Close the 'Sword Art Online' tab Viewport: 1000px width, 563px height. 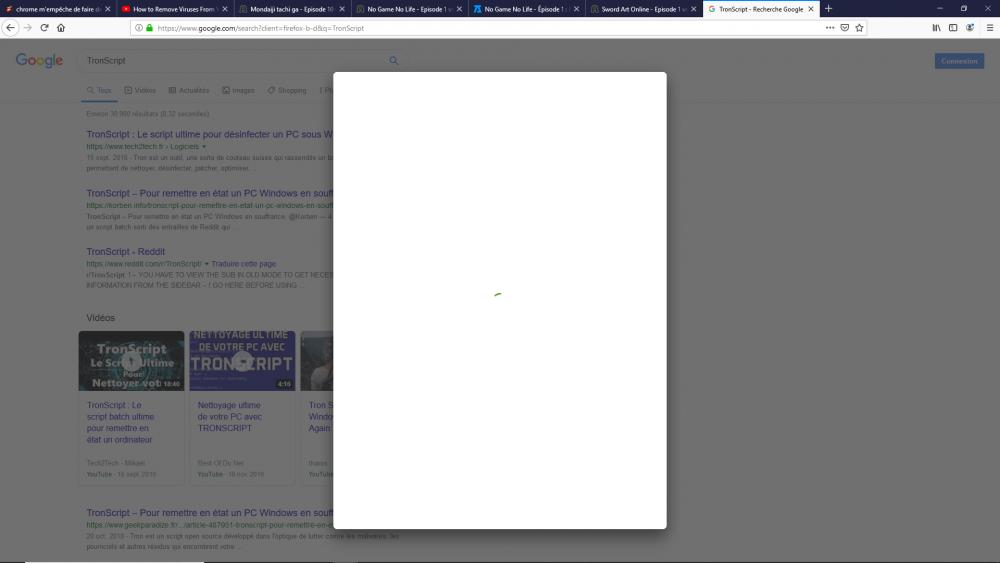pos(693,9)
